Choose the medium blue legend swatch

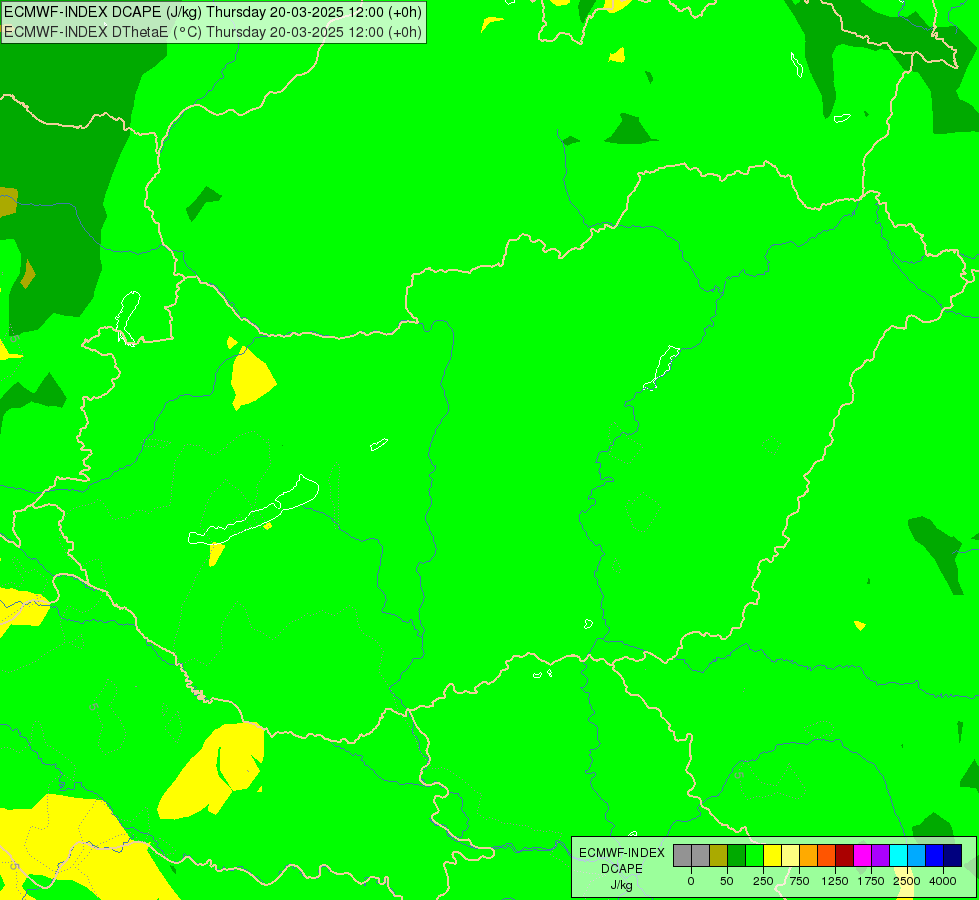(x=935, y=856)
